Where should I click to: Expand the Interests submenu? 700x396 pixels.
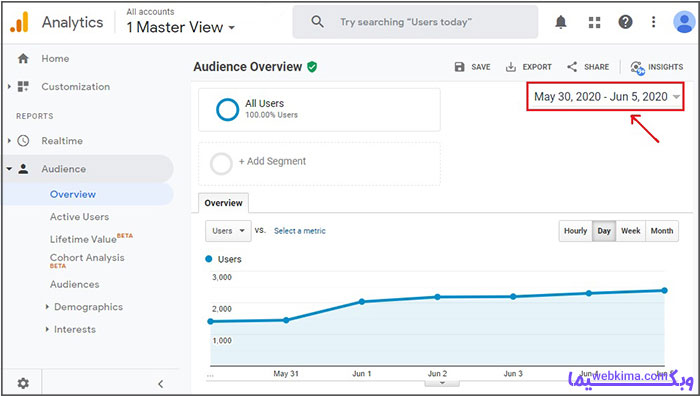click(x=47, y=329)
